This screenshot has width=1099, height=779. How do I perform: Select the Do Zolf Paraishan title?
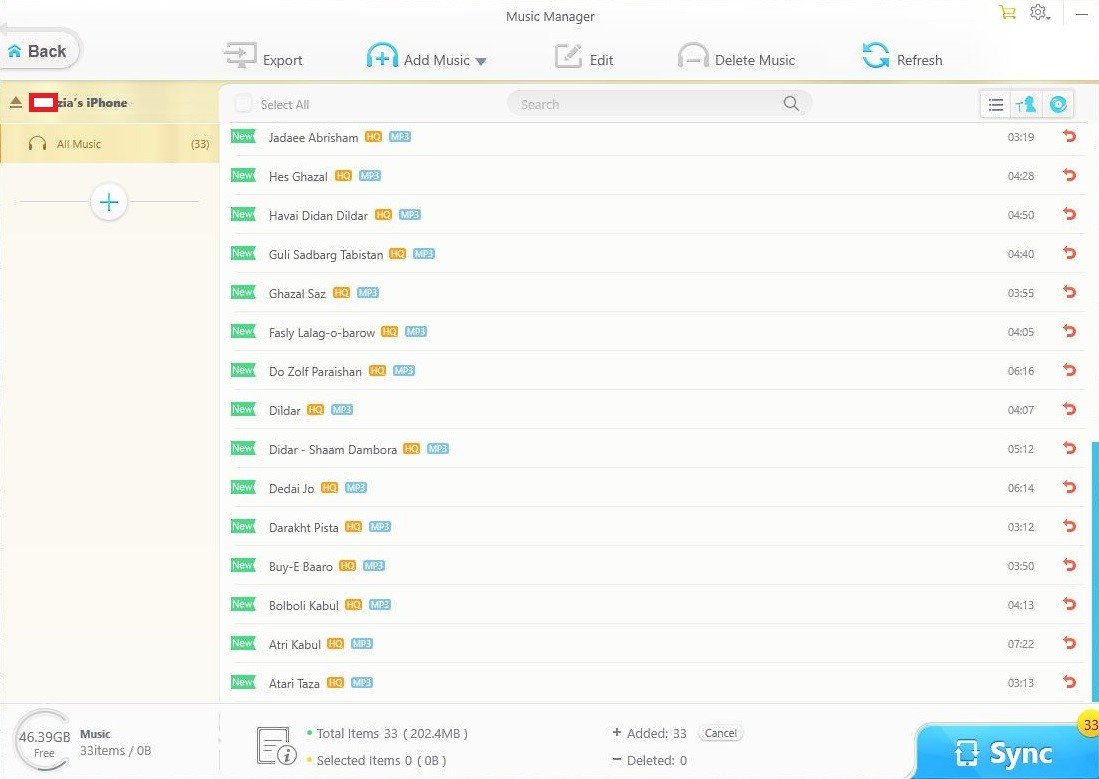(x=315, y=372)
